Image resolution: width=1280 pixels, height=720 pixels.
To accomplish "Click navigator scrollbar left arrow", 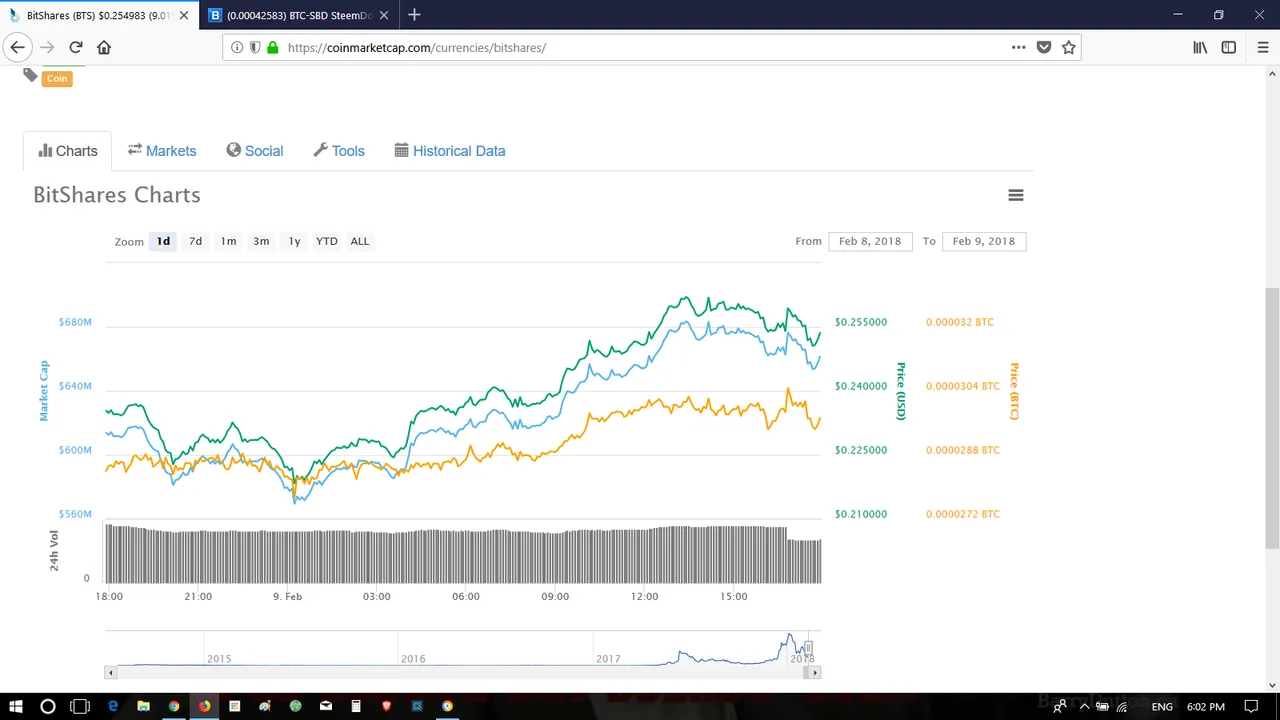I will coord(111,673).
